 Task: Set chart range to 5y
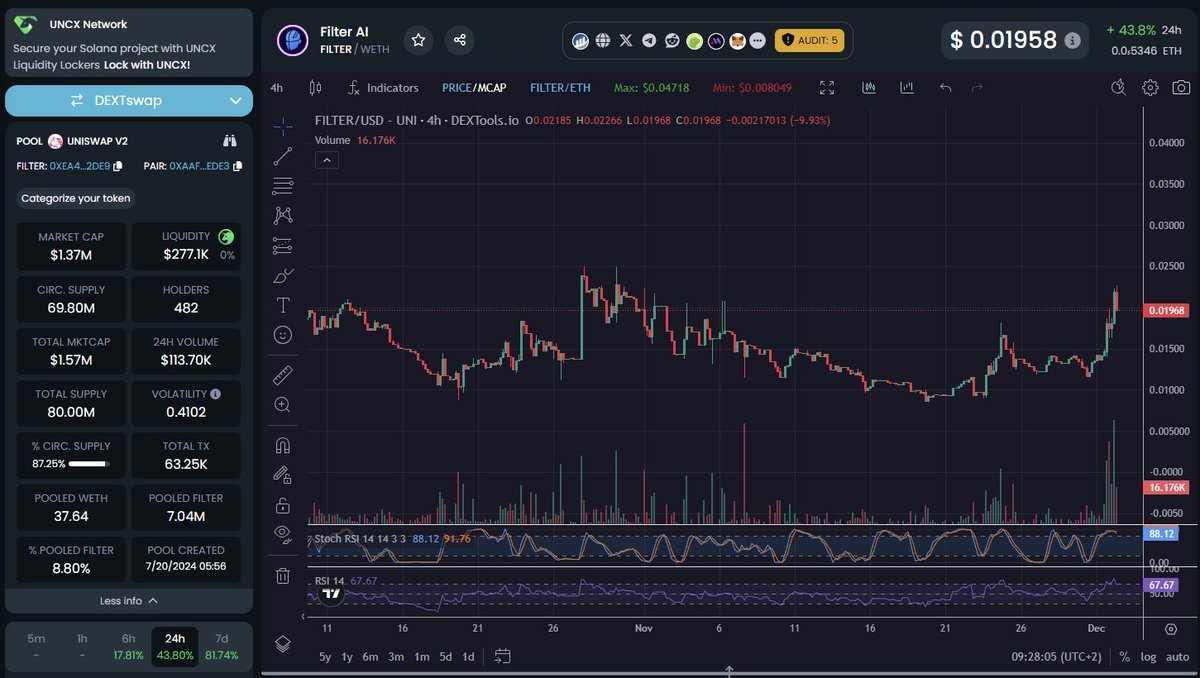click(x=325, y=657)
